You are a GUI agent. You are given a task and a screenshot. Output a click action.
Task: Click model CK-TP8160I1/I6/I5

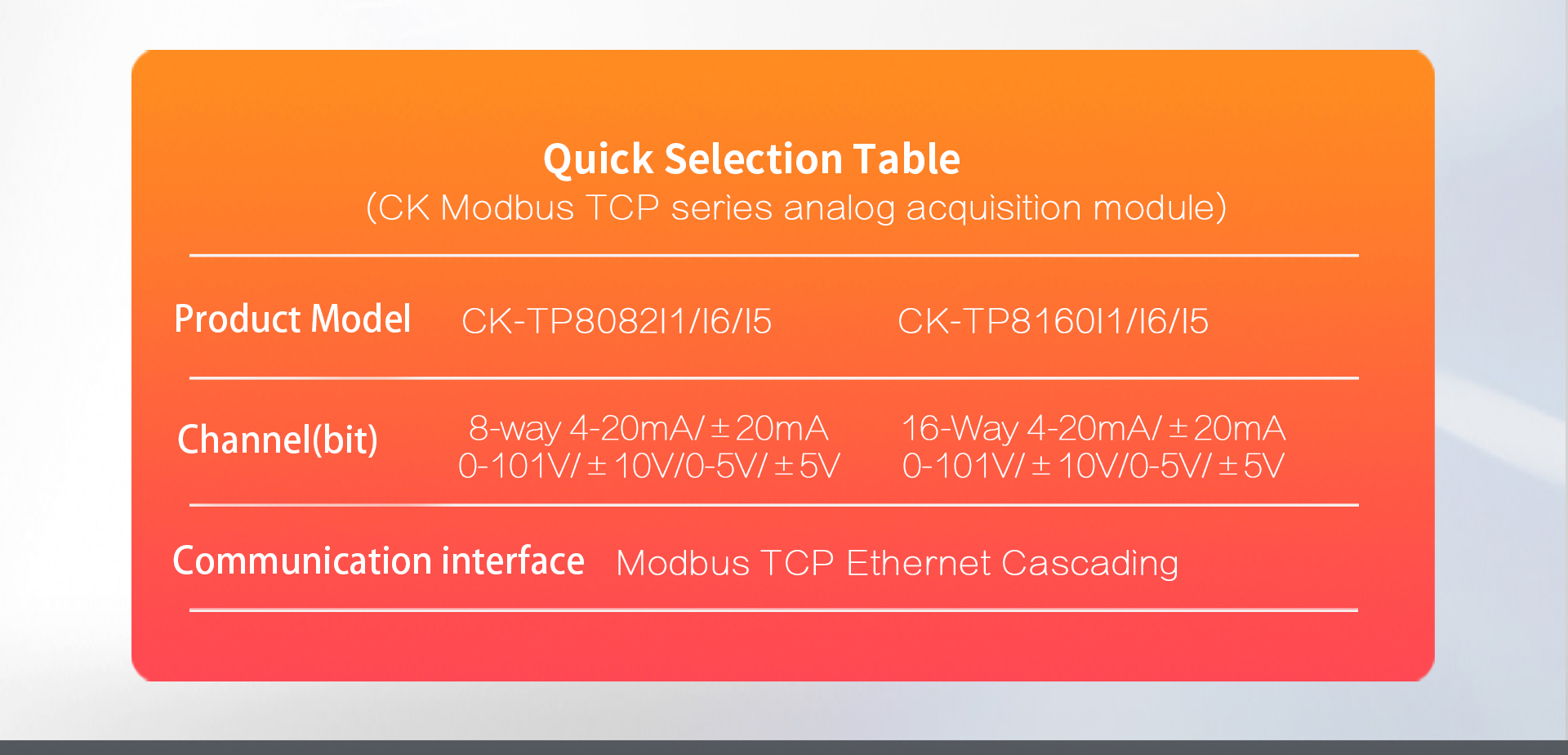pyautogui.click(x=1053, y=321)
